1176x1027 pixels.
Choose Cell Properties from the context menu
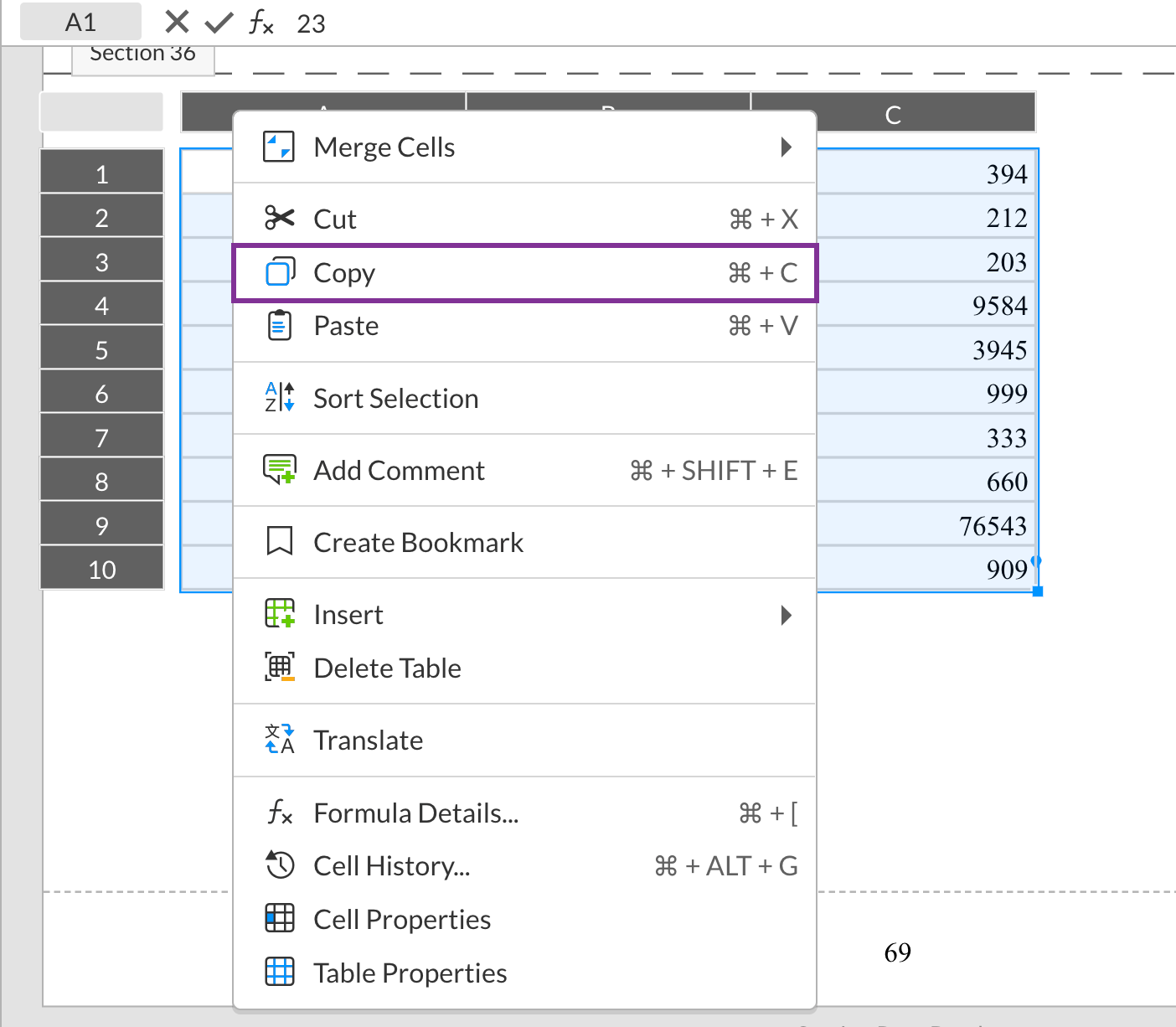click(401, 918)
